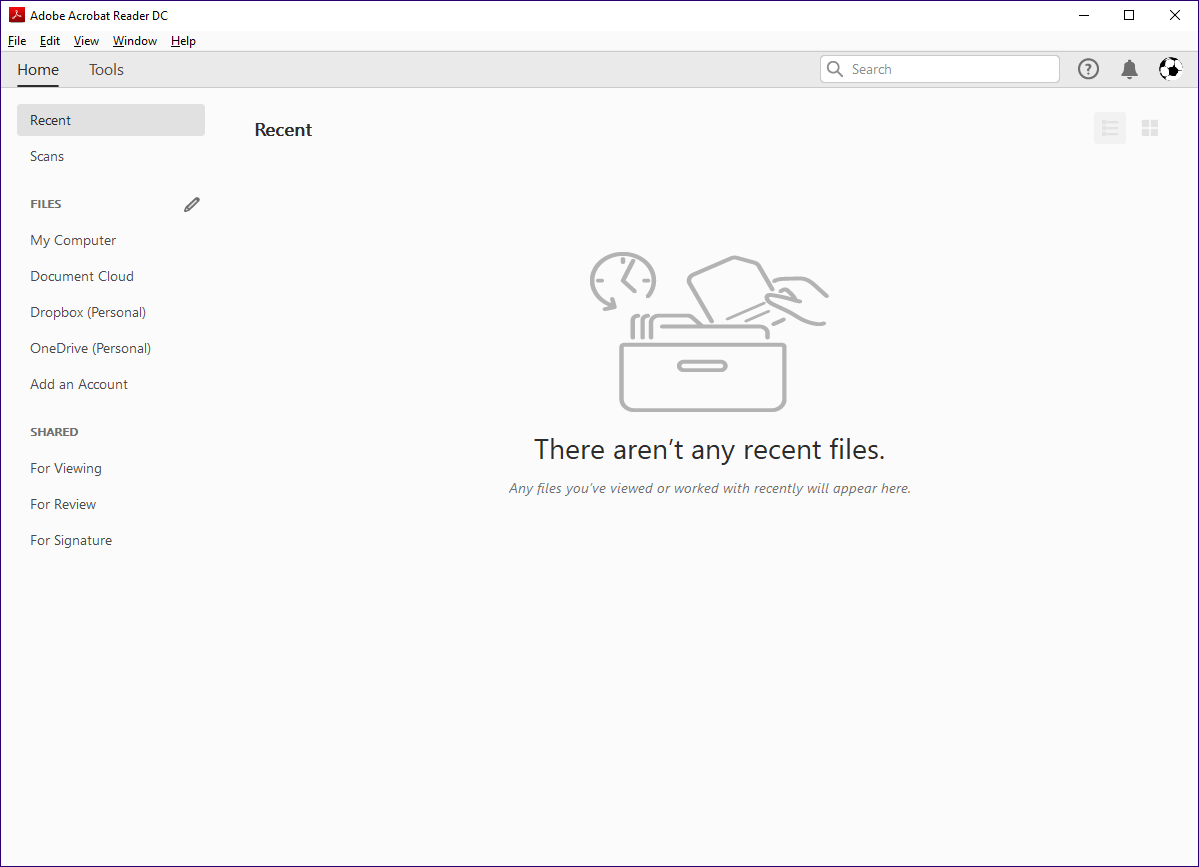Switch recent files to grid view

(1149, 128)
